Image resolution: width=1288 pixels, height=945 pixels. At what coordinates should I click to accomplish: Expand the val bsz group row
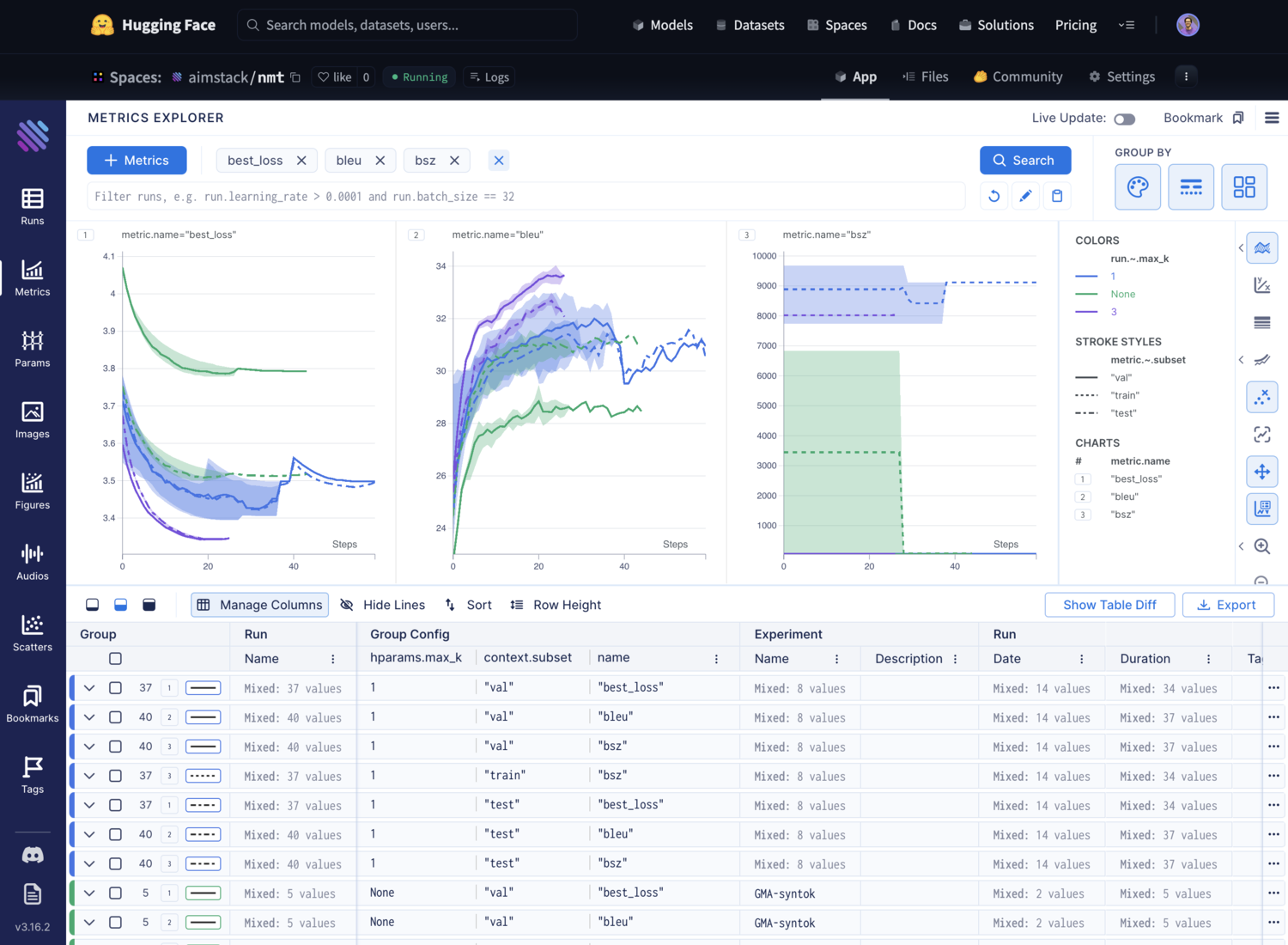coord(89,747)
